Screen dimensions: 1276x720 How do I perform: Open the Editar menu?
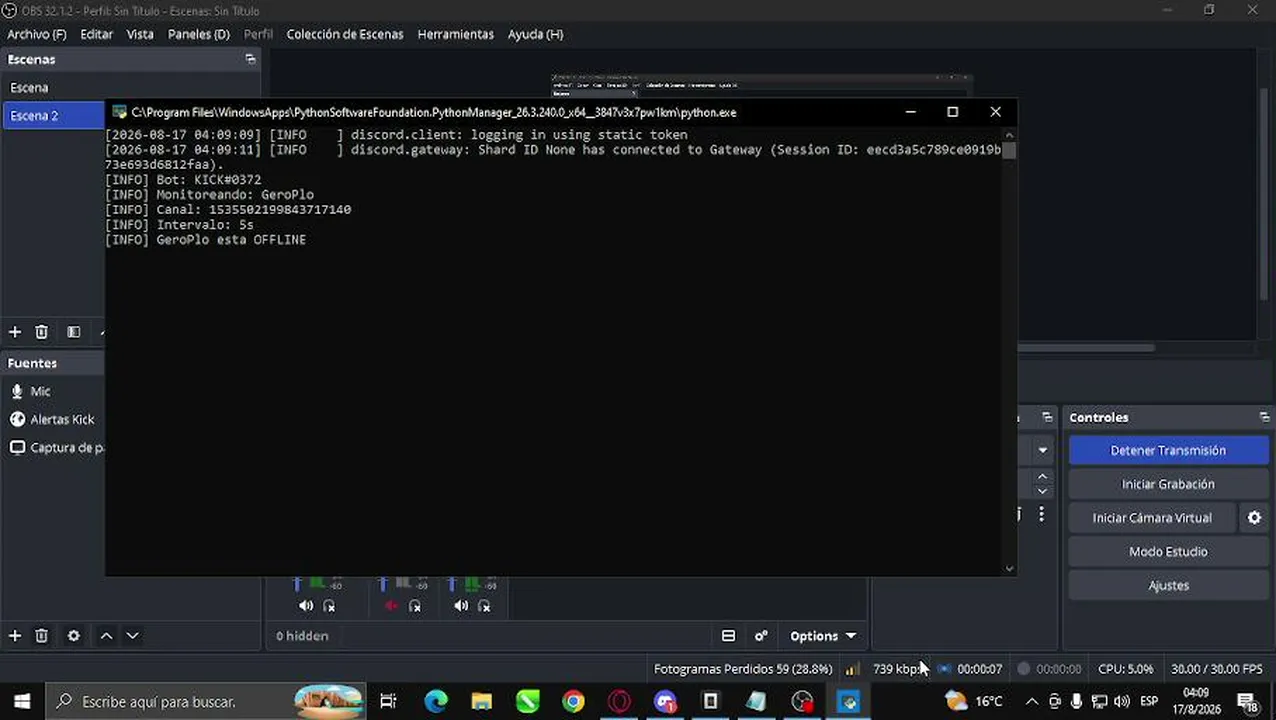click(96, 34)
